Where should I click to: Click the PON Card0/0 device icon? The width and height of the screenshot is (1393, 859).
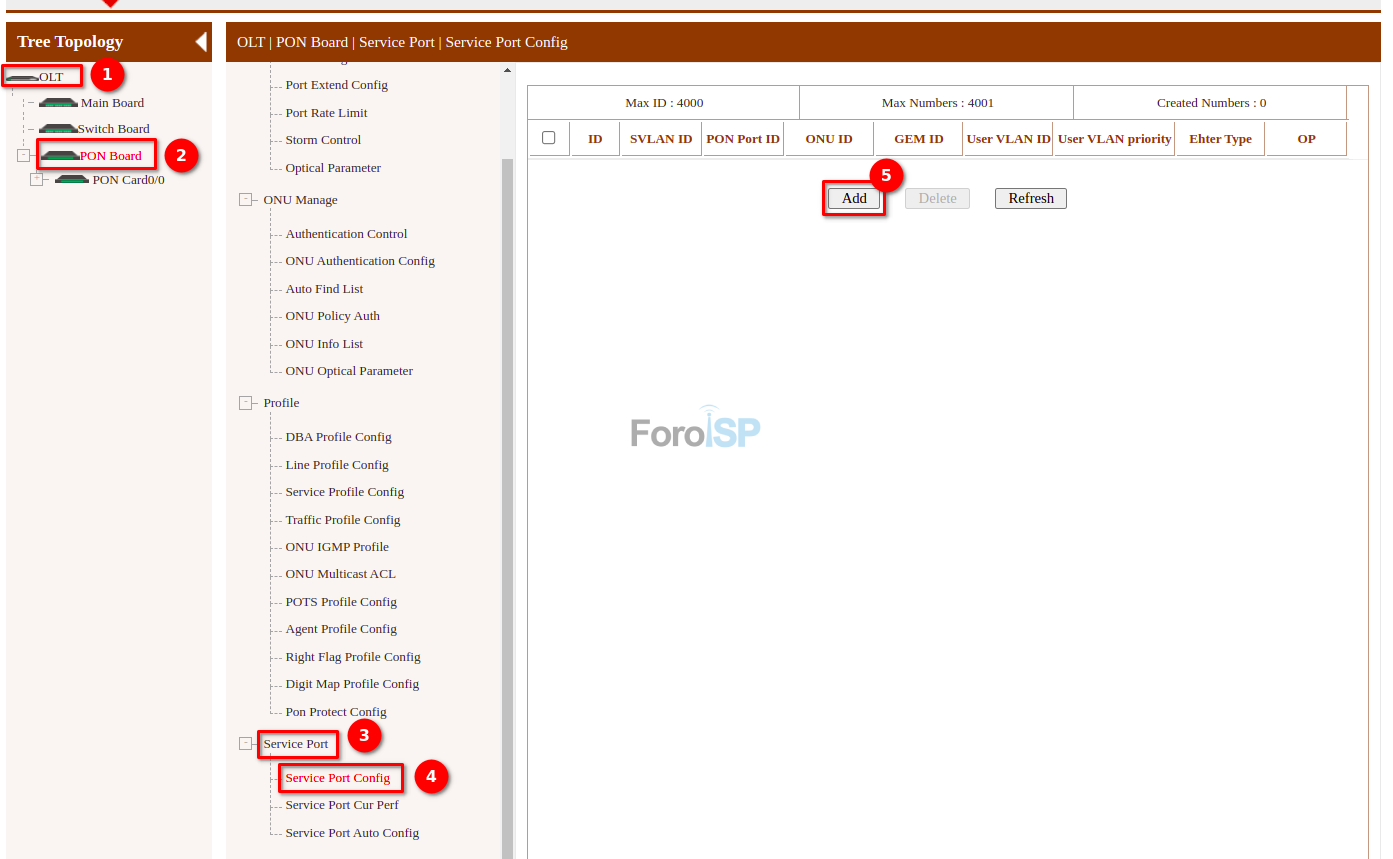[x=72, y=180]
